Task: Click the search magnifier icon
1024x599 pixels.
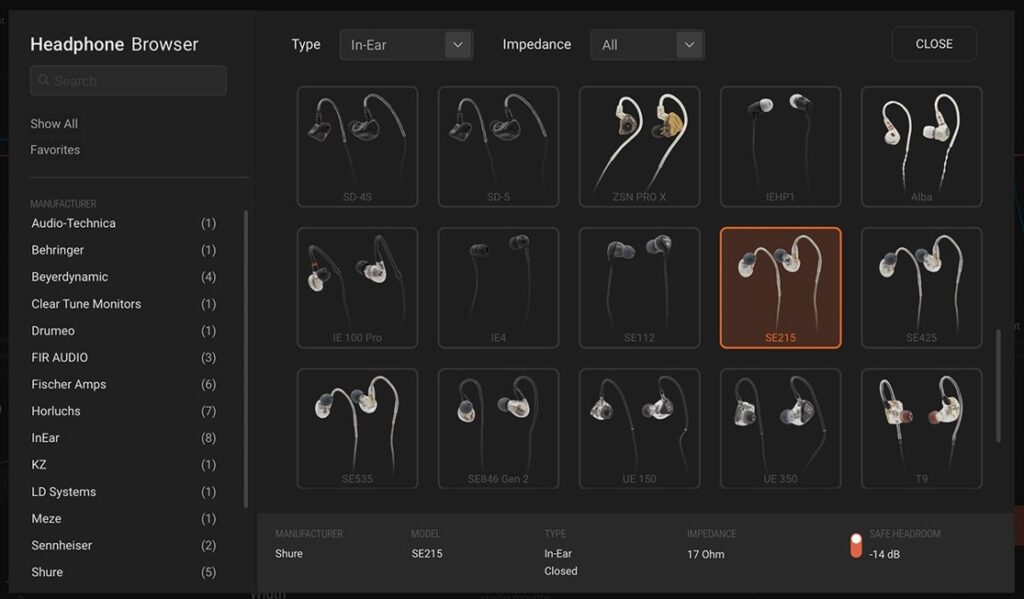Action: click(x=44, y=80)
